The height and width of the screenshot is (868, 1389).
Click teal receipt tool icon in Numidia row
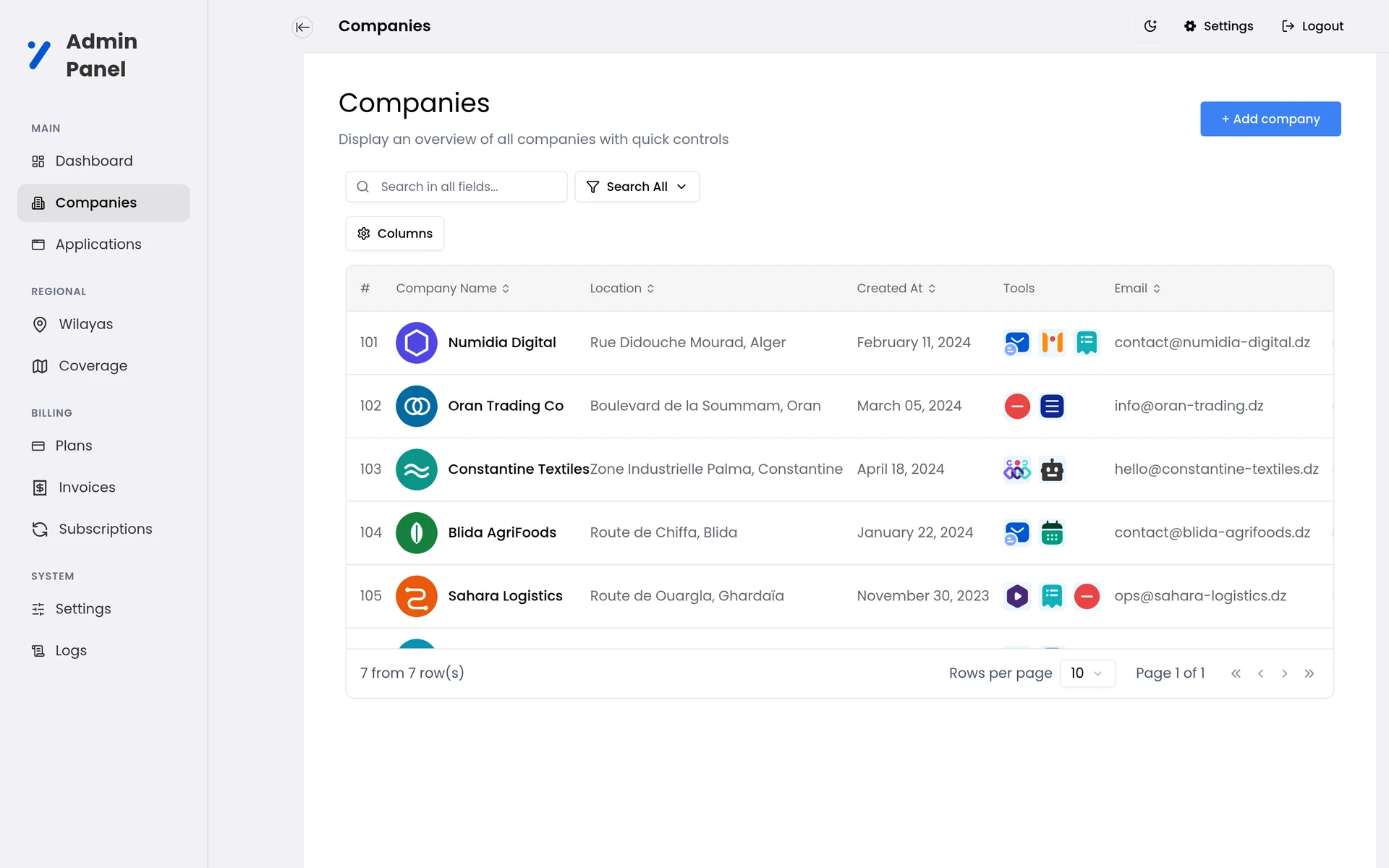click(1087, 343)
